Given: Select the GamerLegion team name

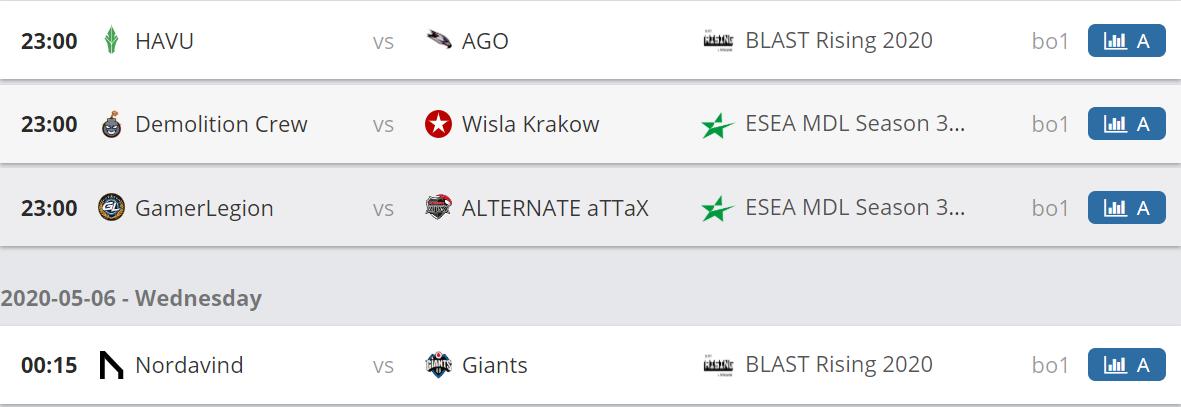Looking at the screenshot, I should coord(204,208).
